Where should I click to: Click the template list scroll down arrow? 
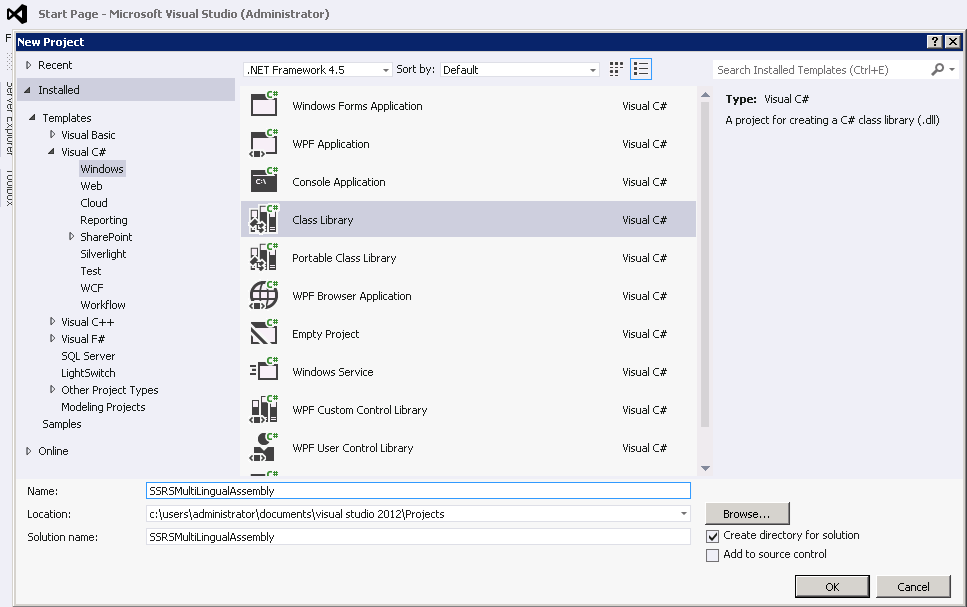coord(706,468)
